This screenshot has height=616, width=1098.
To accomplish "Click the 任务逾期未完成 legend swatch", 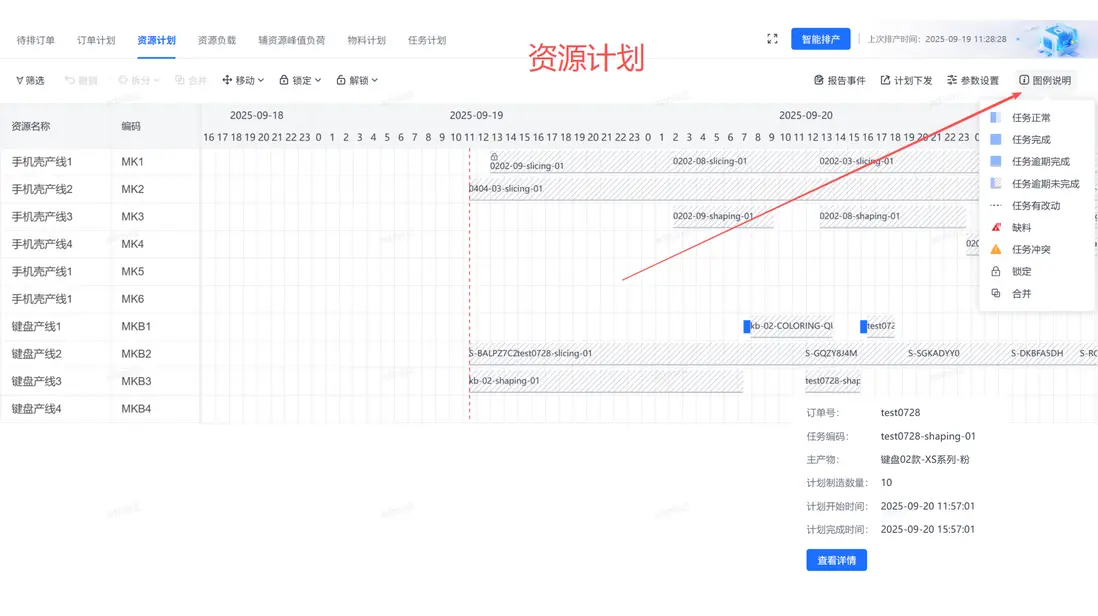I will pyautogui.click(x=996, y=183).
